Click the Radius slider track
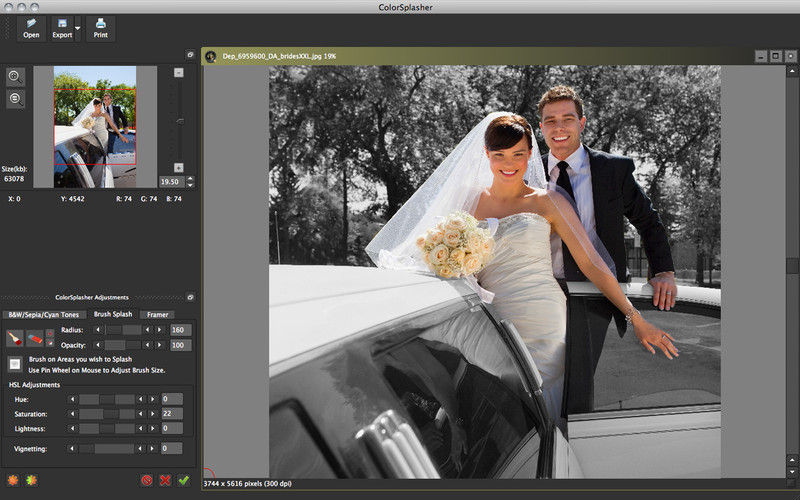This screenshot has height=500, width=800. [x=124, y=330]
